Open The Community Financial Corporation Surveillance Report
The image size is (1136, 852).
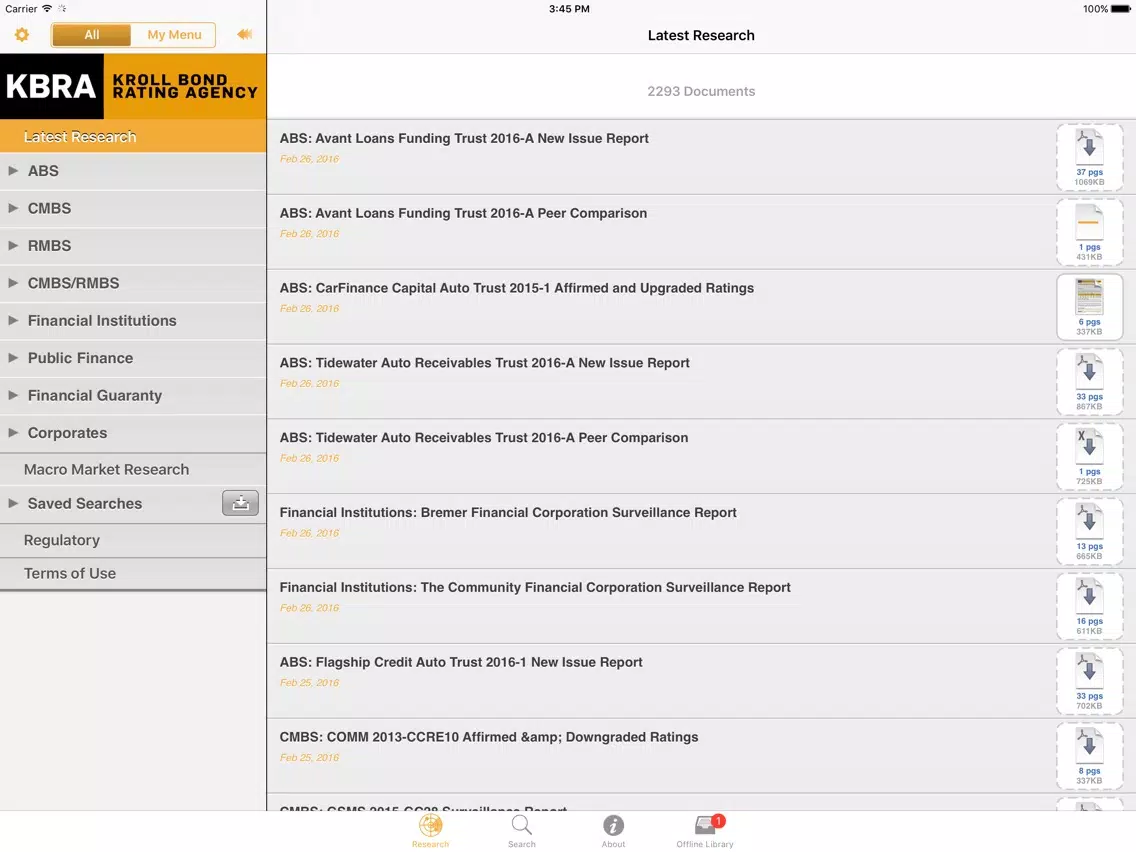(x=535, y=588)
